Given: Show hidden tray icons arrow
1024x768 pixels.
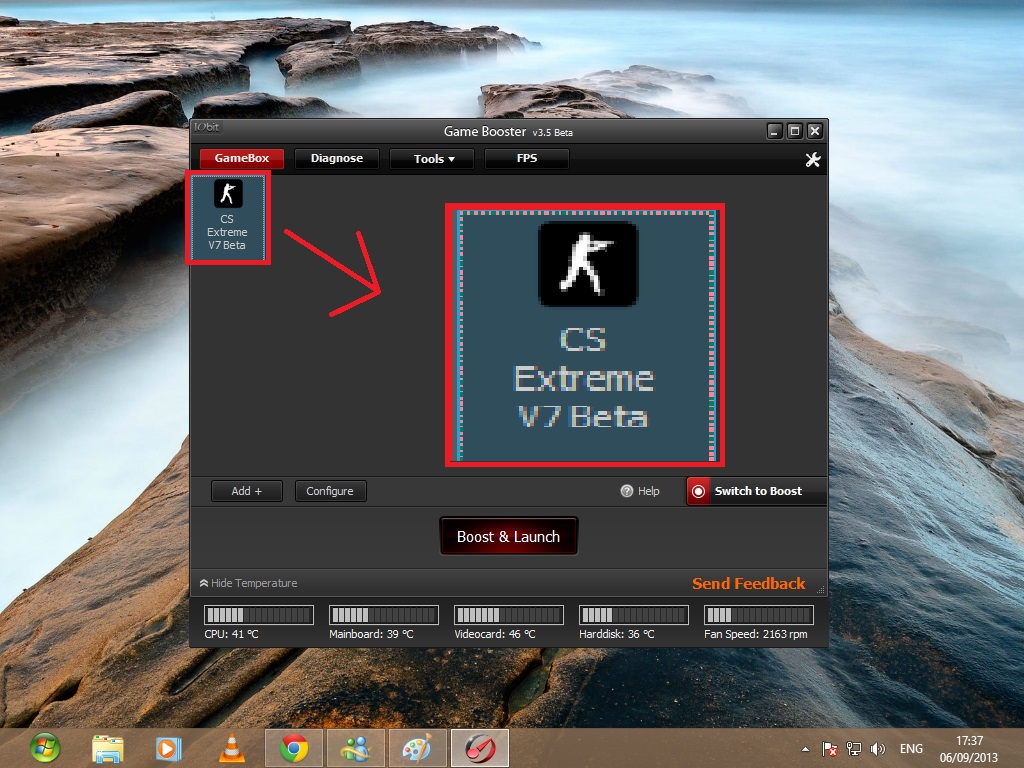Looking at the screenshot, I should pyautogui.click(x=805, y=749).
